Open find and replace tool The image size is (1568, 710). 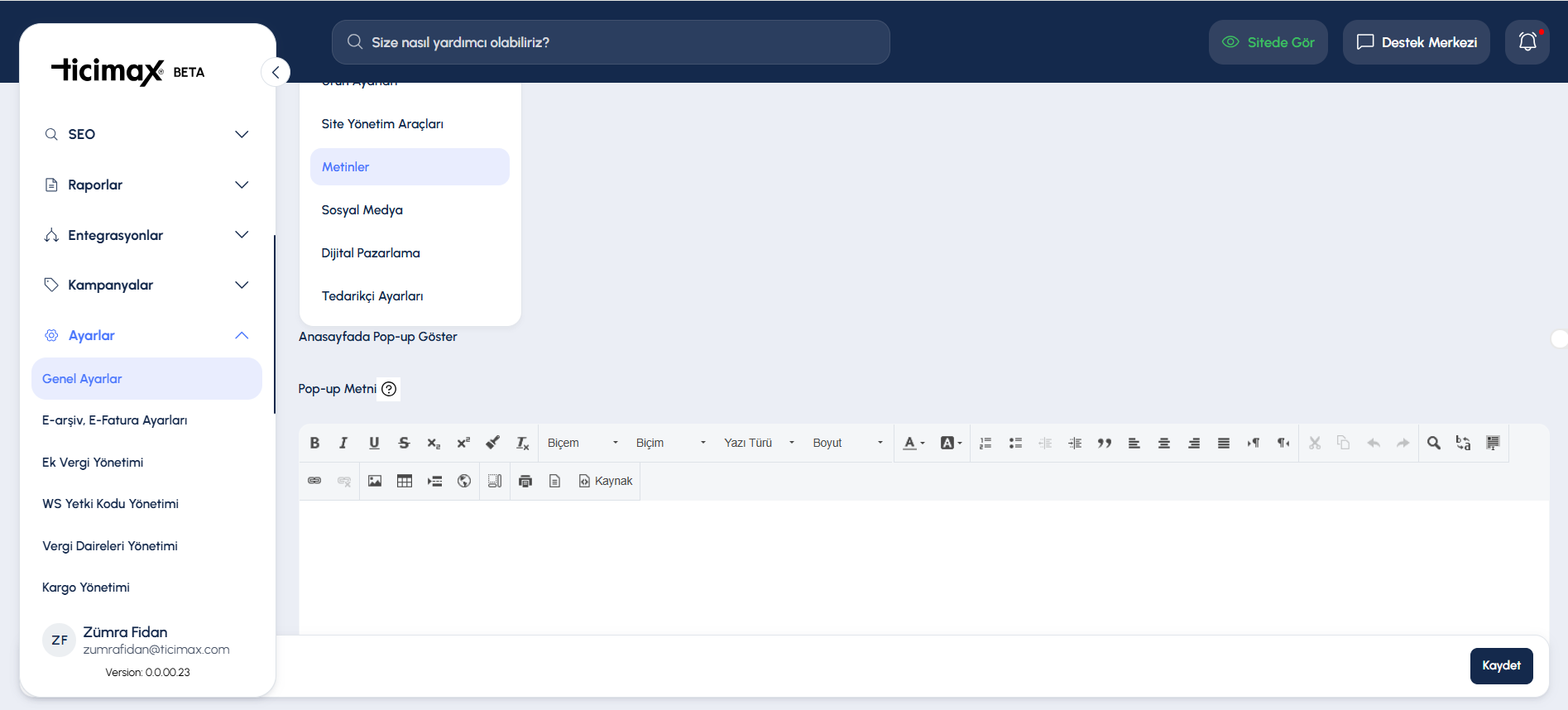(x=1464, y=443)
